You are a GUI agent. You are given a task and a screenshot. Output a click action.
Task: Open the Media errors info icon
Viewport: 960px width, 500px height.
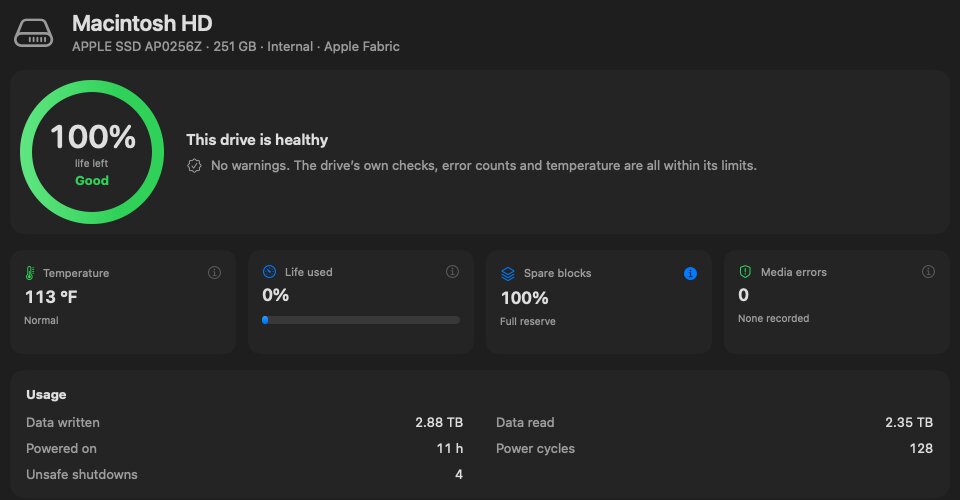[928, 271]
